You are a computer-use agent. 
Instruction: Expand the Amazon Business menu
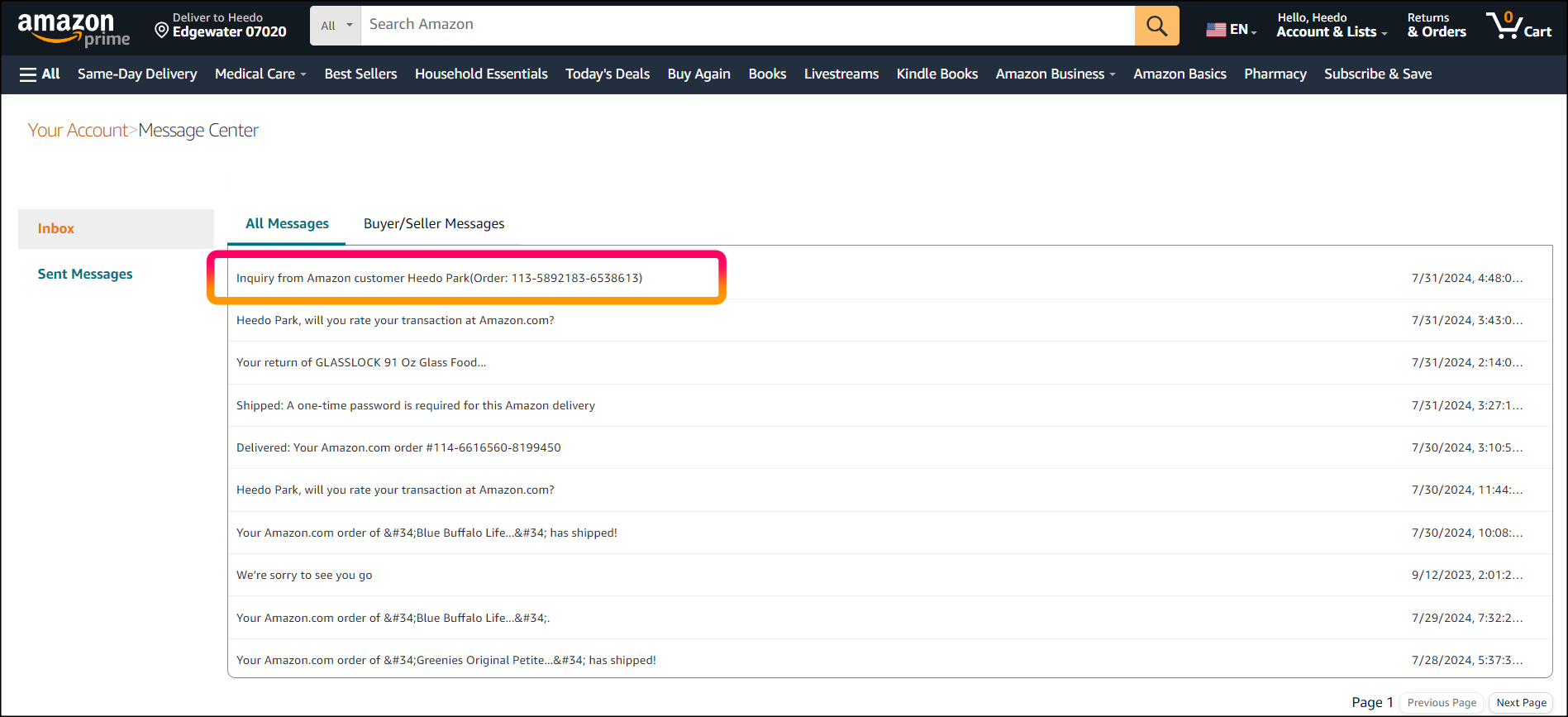tap(1056, 74)
